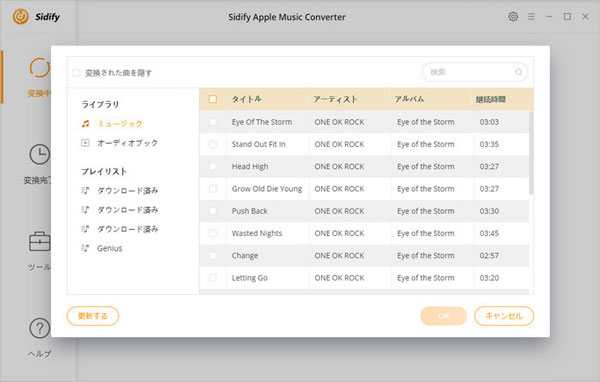Click the 03:30 duration cell
Screen dimensions: 600x382
click(489, 211)
